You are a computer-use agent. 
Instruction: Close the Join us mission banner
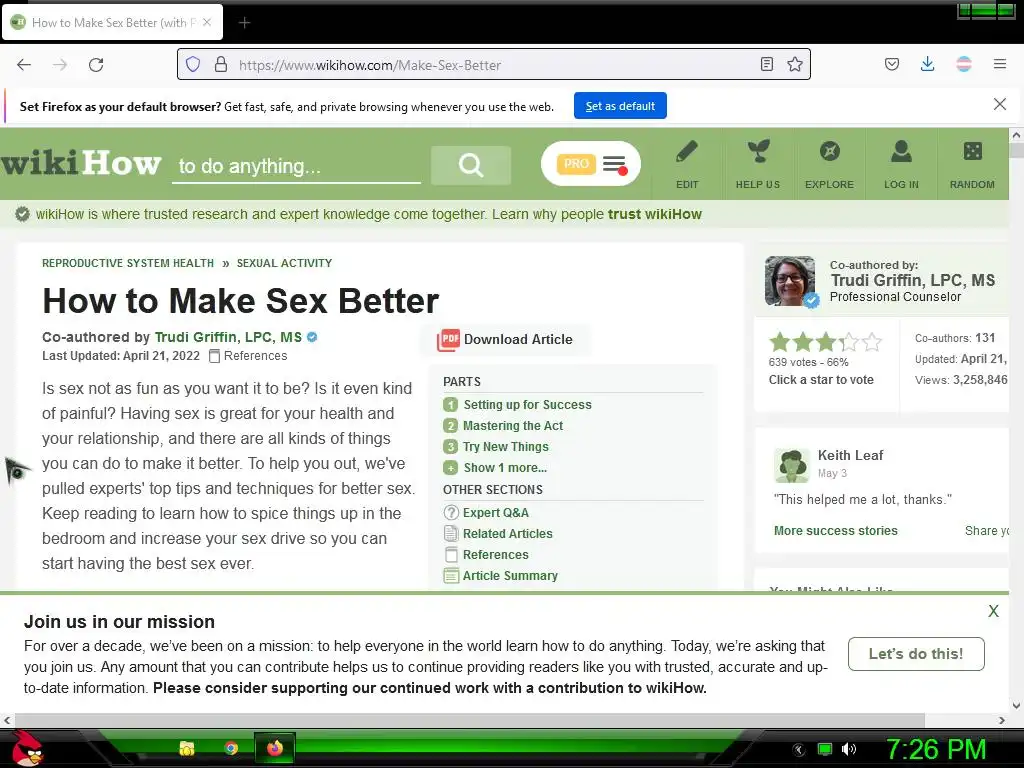coord(993,611)
